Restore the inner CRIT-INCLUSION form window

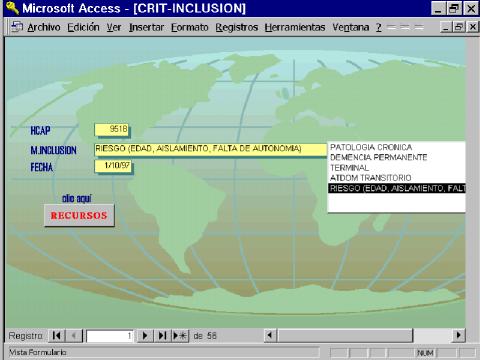459,27
